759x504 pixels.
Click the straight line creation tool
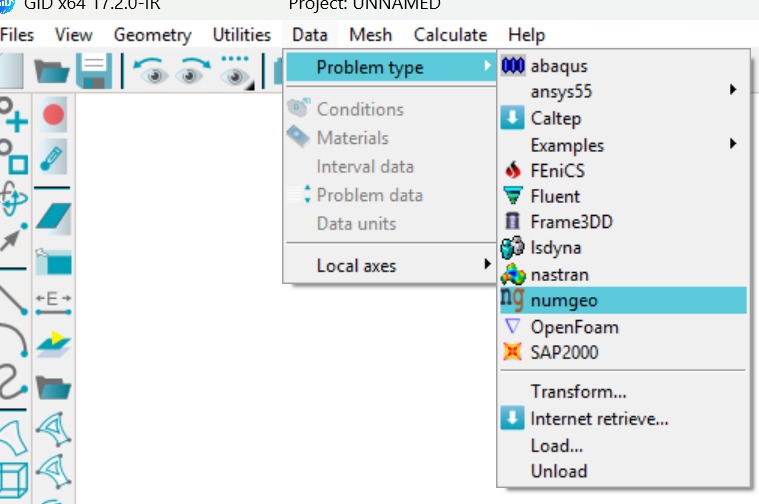13,298
